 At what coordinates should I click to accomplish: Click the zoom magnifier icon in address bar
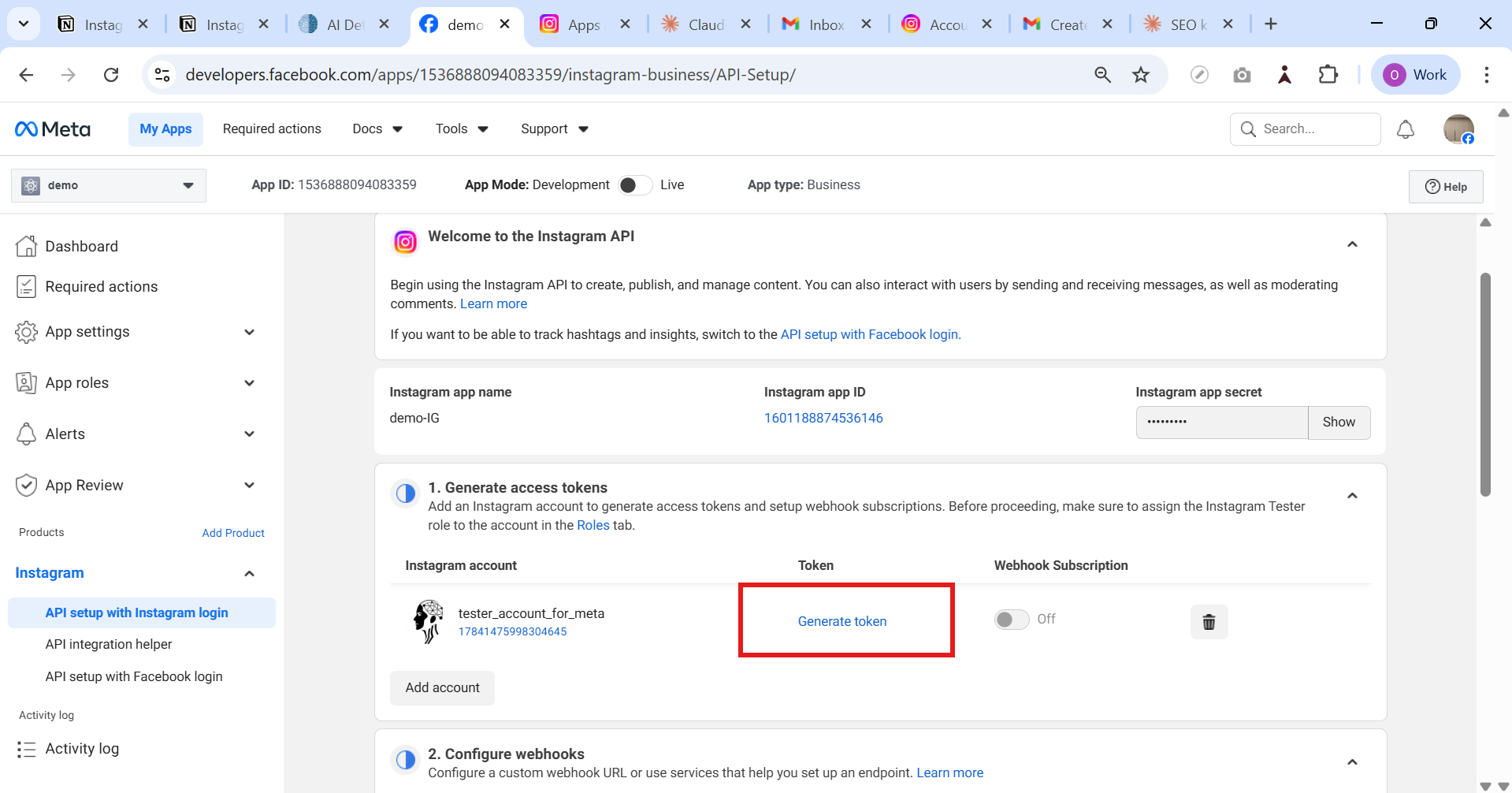pyautogui.click(x=1102, y=75)
